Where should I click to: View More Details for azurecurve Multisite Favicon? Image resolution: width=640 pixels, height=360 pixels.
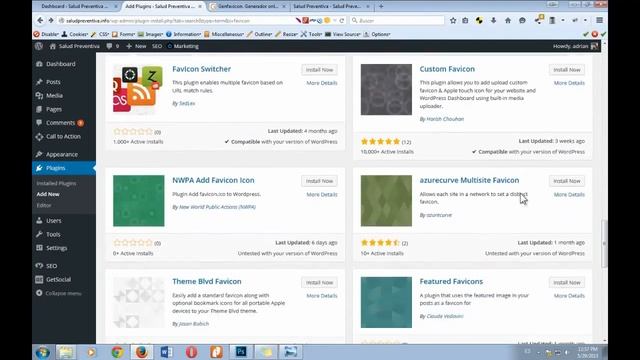[x=569, y=194]
